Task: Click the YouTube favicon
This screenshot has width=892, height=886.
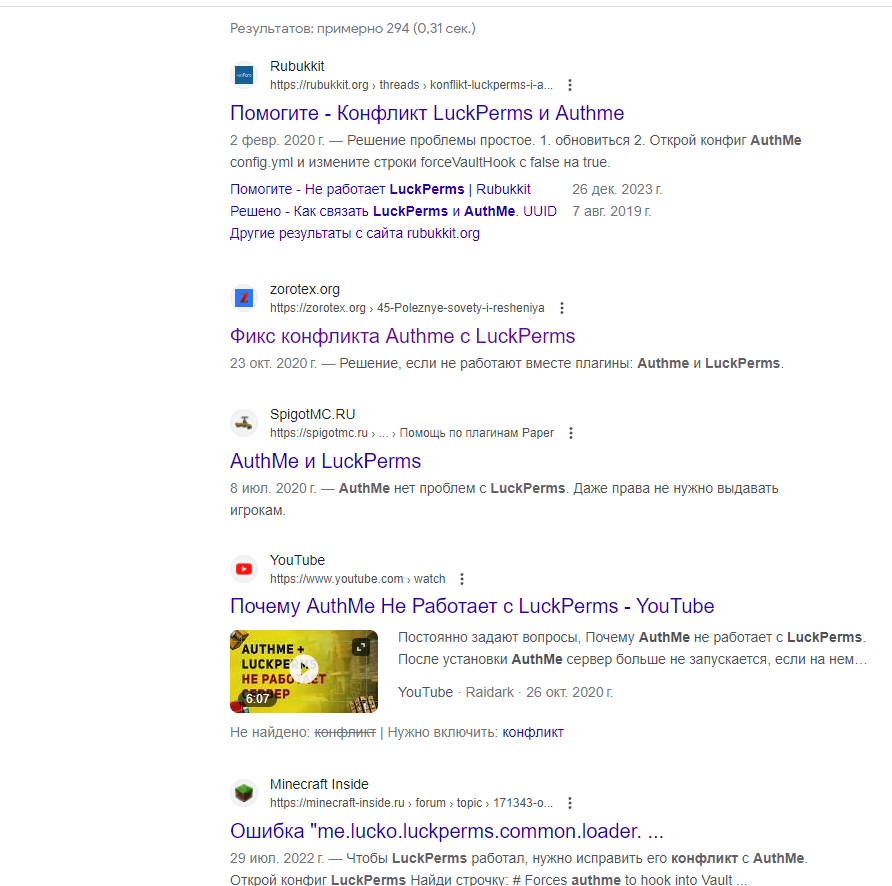Action: (244, 569)
